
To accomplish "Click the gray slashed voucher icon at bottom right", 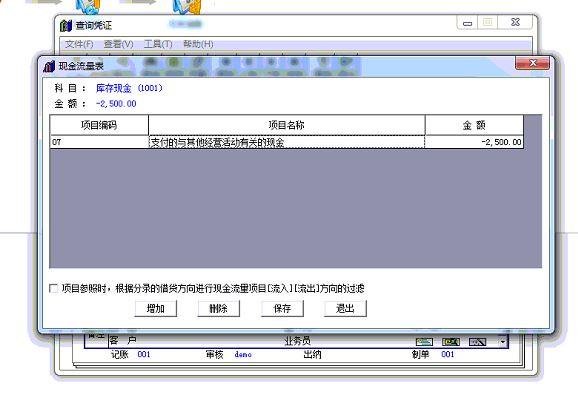I will (477, 342).
